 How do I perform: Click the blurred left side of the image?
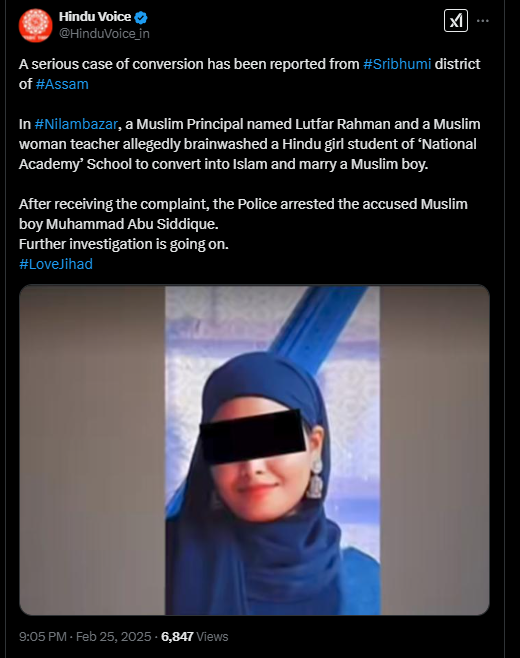click(92, 450)
